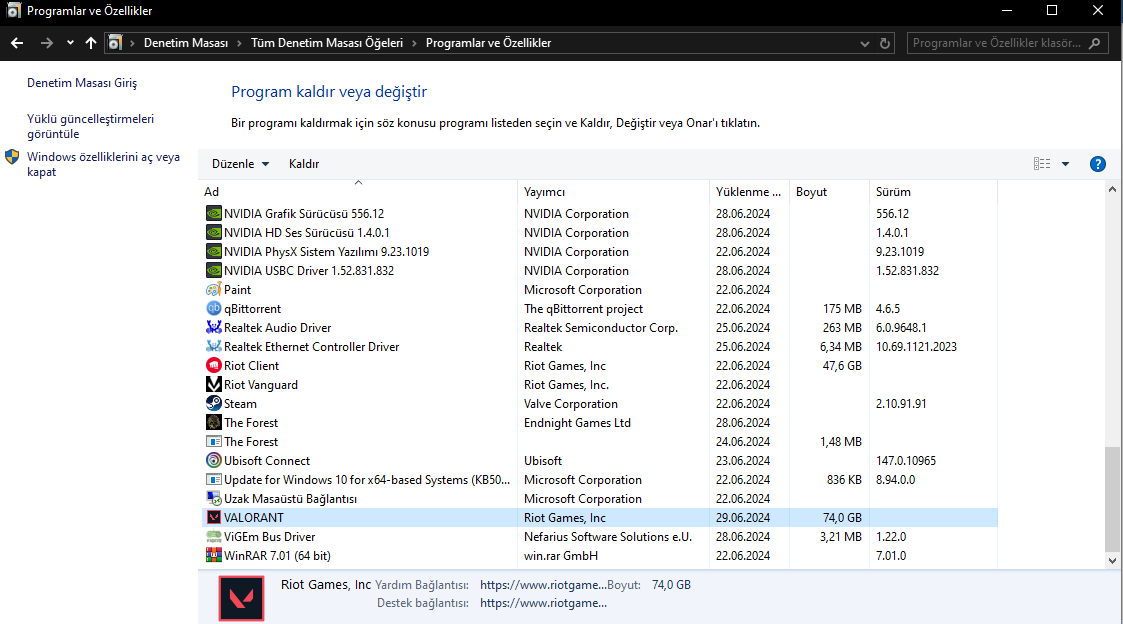Select the Steam row name

tap(240, 404)
